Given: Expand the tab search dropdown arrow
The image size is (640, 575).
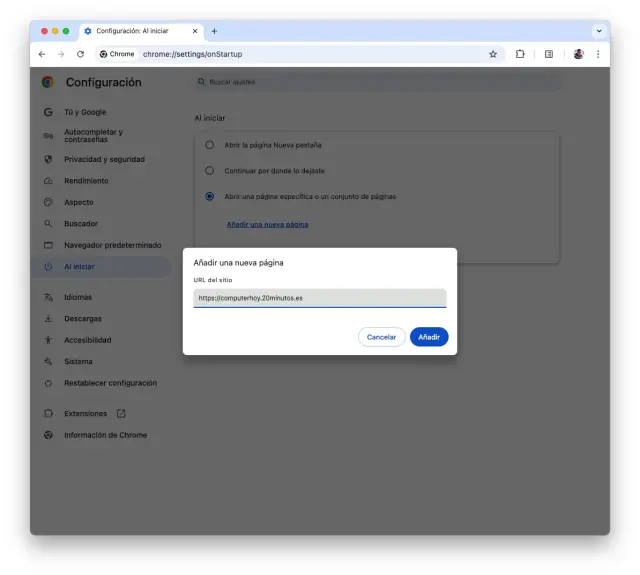Looking at the screenshot, I should click(598, 31).
